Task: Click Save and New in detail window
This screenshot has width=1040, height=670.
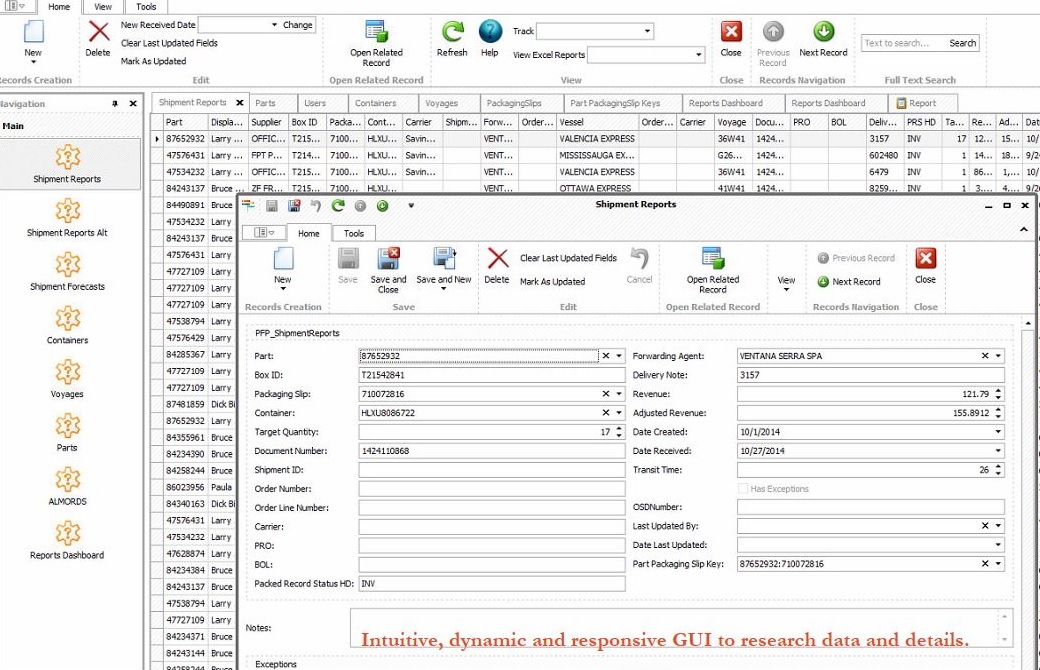Action: point(444,269)
